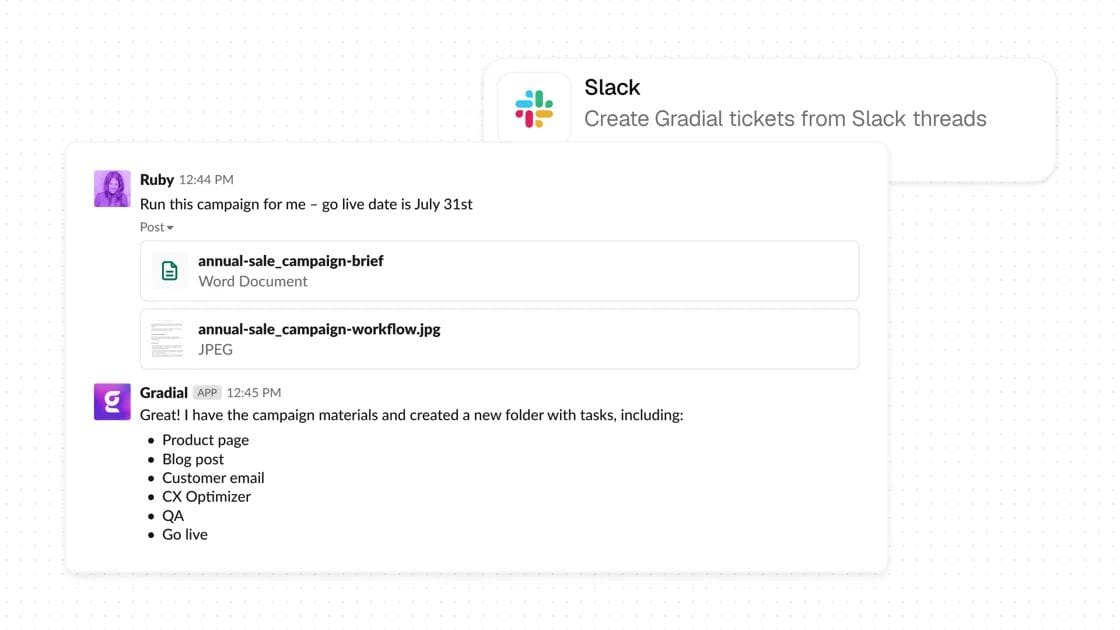Screen dimensions: 1120x630
Task: Click Create Gradial tickets from Slack threads text
Action: pos(785,119)
